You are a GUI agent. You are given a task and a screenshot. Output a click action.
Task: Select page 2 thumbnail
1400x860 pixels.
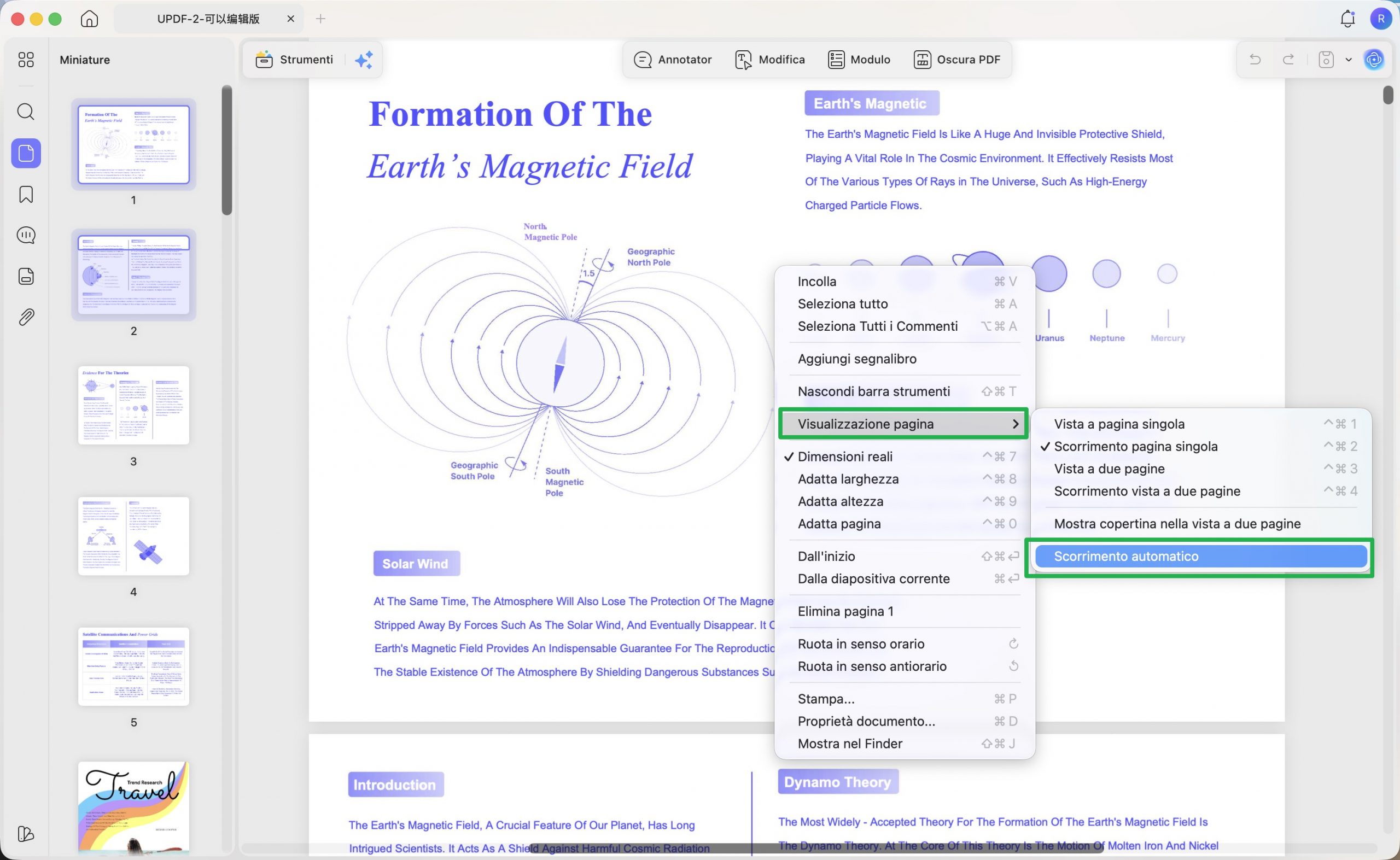pos(133,274)
